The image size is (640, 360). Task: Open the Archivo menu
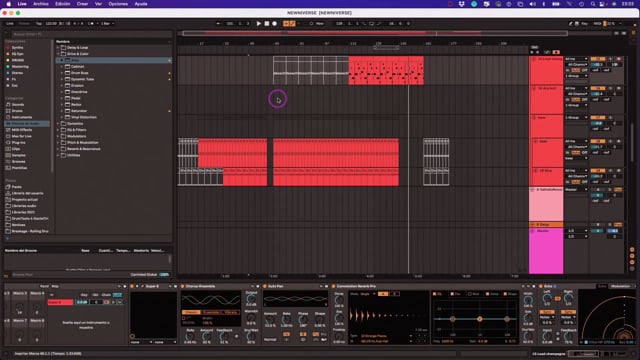(x=40, y=4)
